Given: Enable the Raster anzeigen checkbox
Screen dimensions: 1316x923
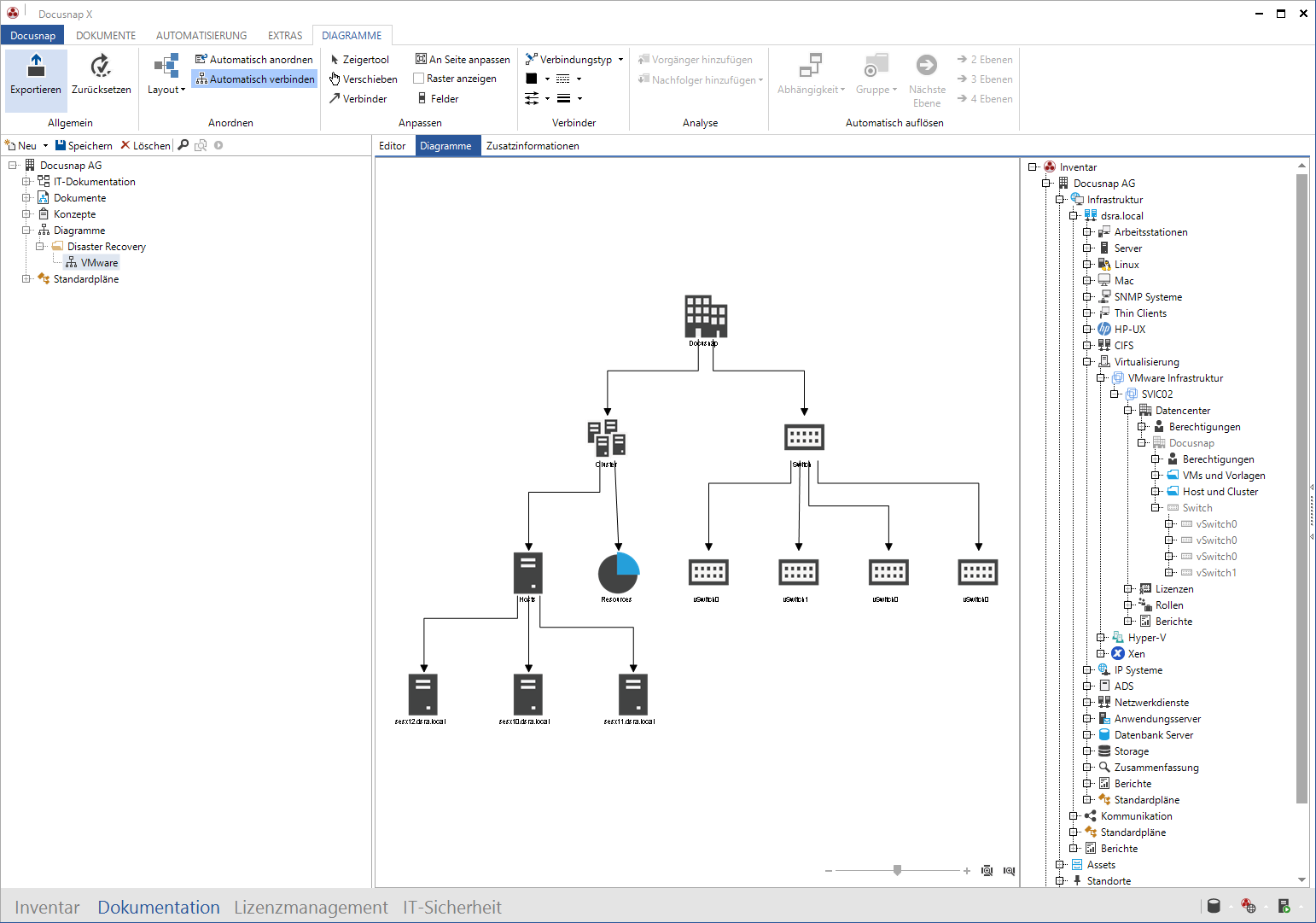Looking at the screenshot, I should tap(419, 79).
